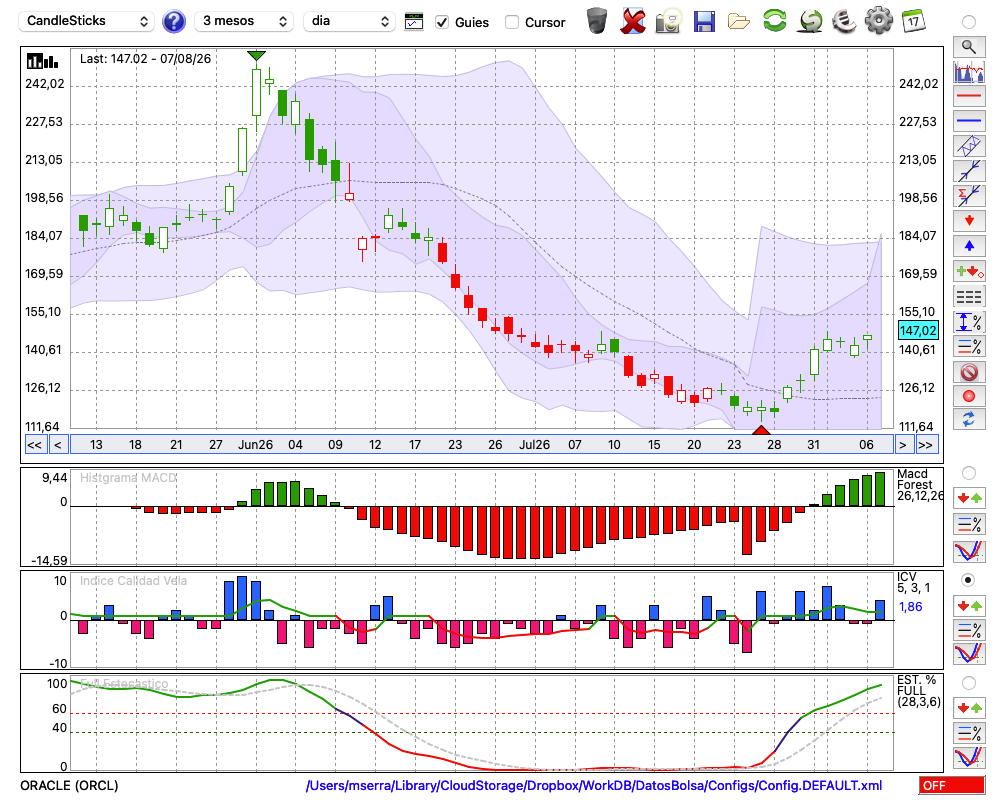
Task: Click the >> jump forward button
Action: tap(925, 445)
